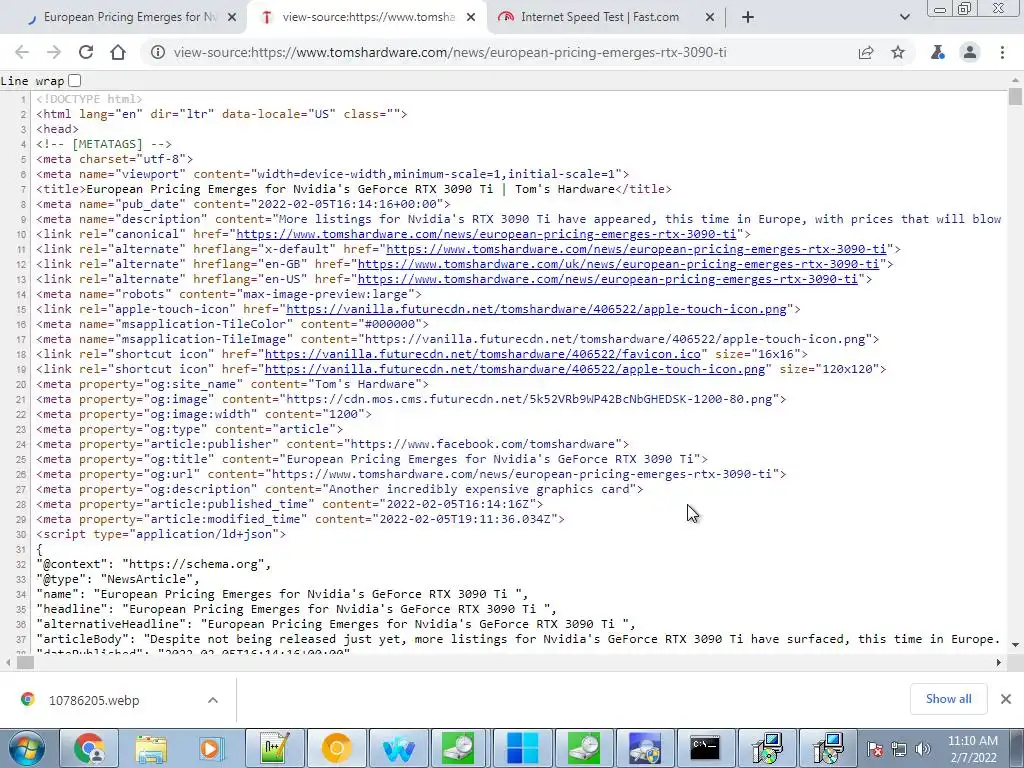Open downloaded file 10786205.webp
Image resolution: width=1024 pixels, height=768 pixels.
(93, 700)
